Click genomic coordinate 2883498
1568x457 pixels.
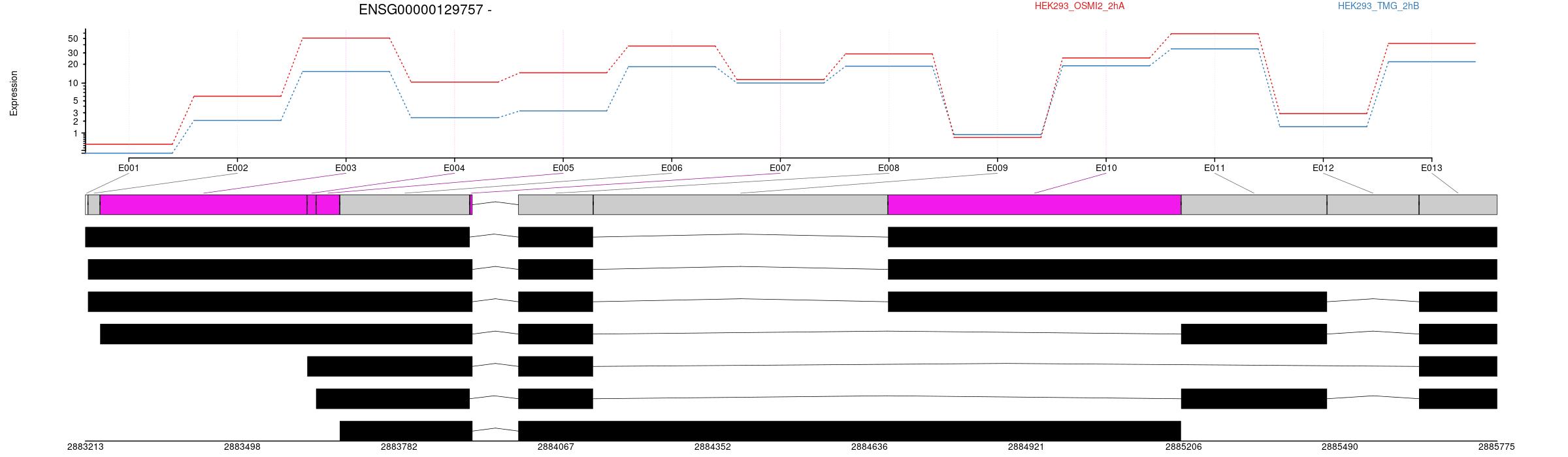[x=242, y=447]
